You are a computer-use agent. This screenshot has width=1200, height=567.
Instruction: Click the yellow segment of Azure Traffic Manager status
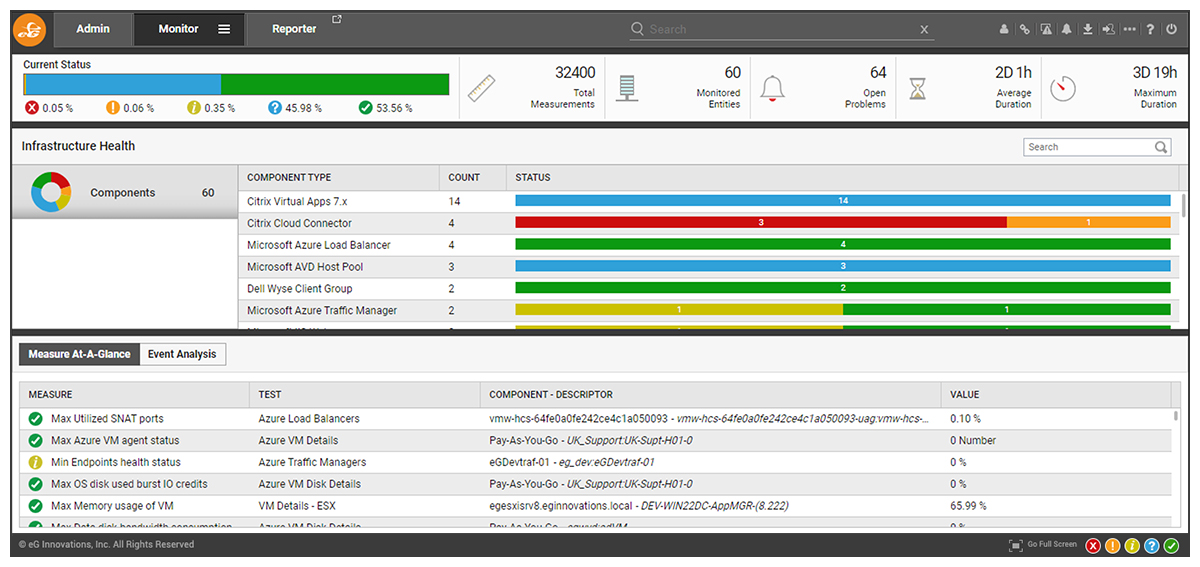pos(679,310)
